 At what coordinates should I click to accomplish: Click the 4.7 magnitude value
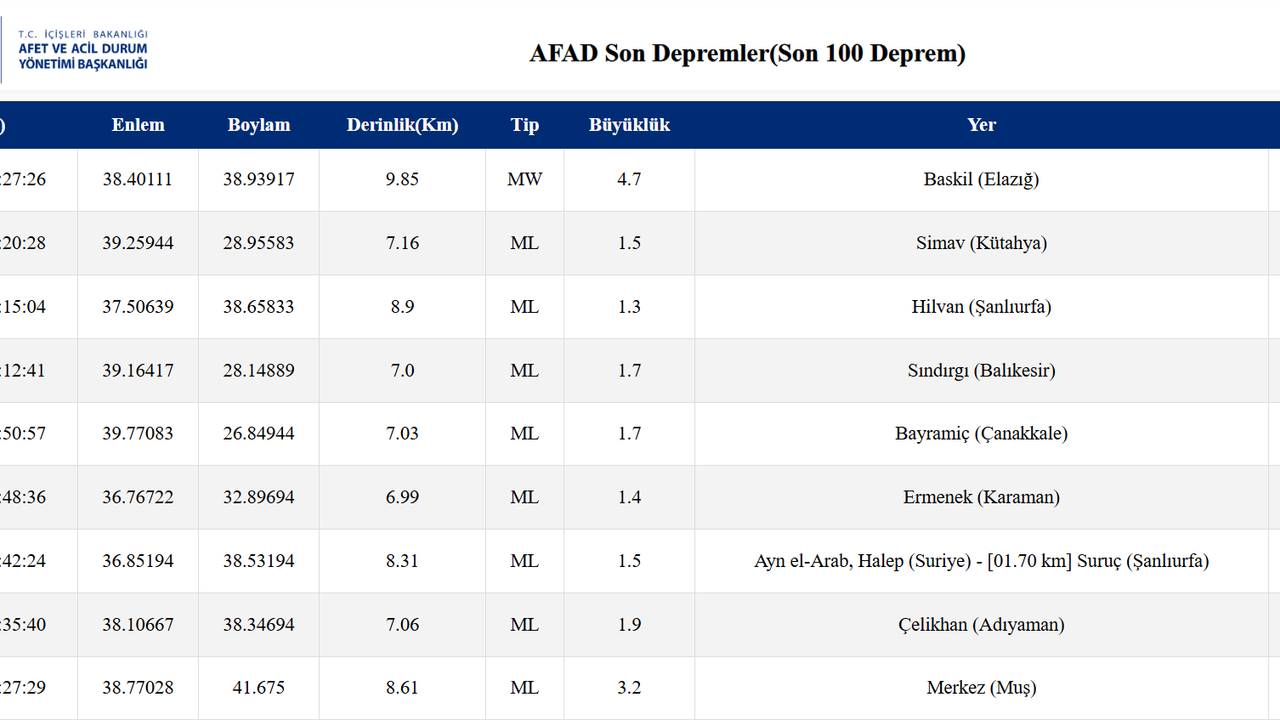629,179
